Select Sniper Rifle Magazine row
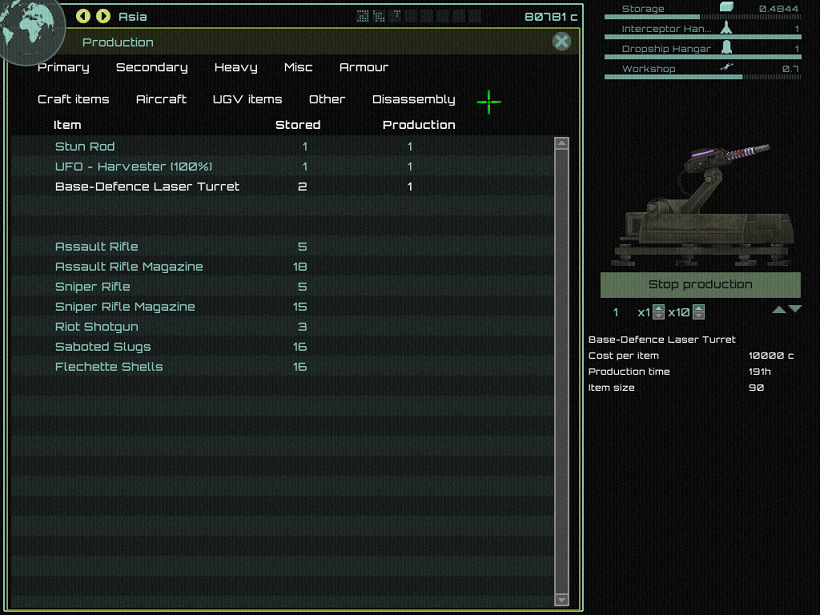Image resolution: width=820 pixels, height=615 pixels. pos(282,306)
